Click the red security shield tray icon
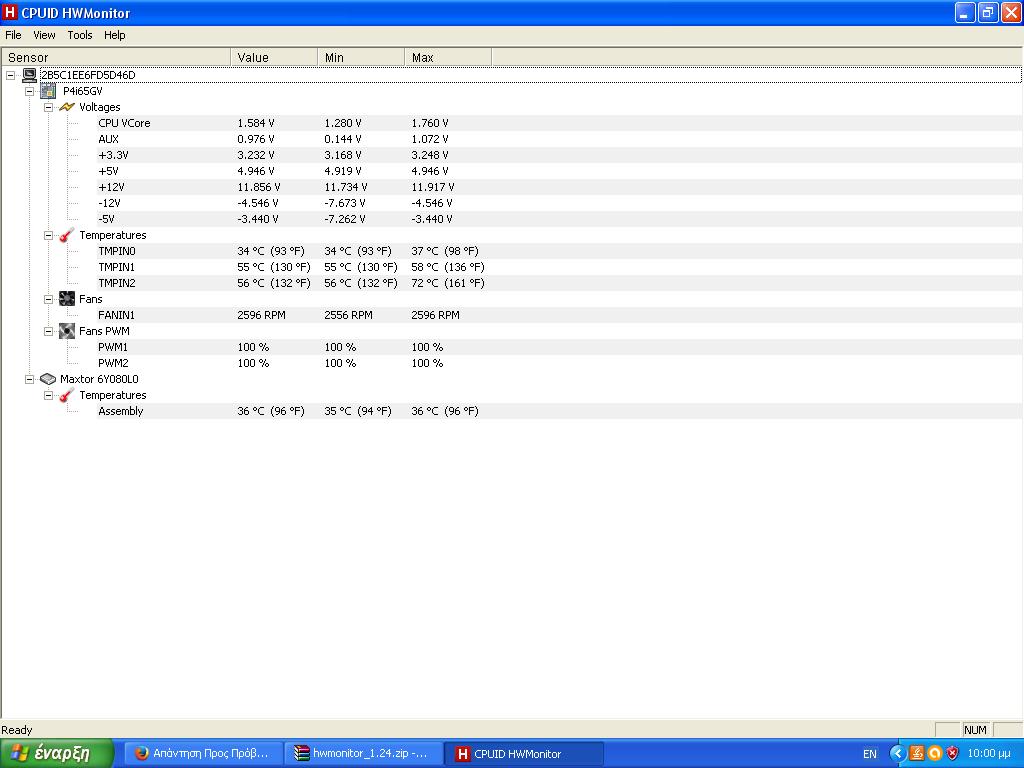This screenshot has height=768, width=1024. [x=953, y=754]
